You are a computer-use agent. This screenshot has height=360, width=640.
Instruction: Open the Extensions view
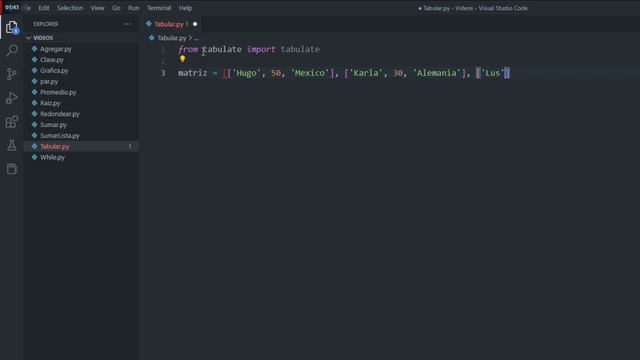pos(12,122)
